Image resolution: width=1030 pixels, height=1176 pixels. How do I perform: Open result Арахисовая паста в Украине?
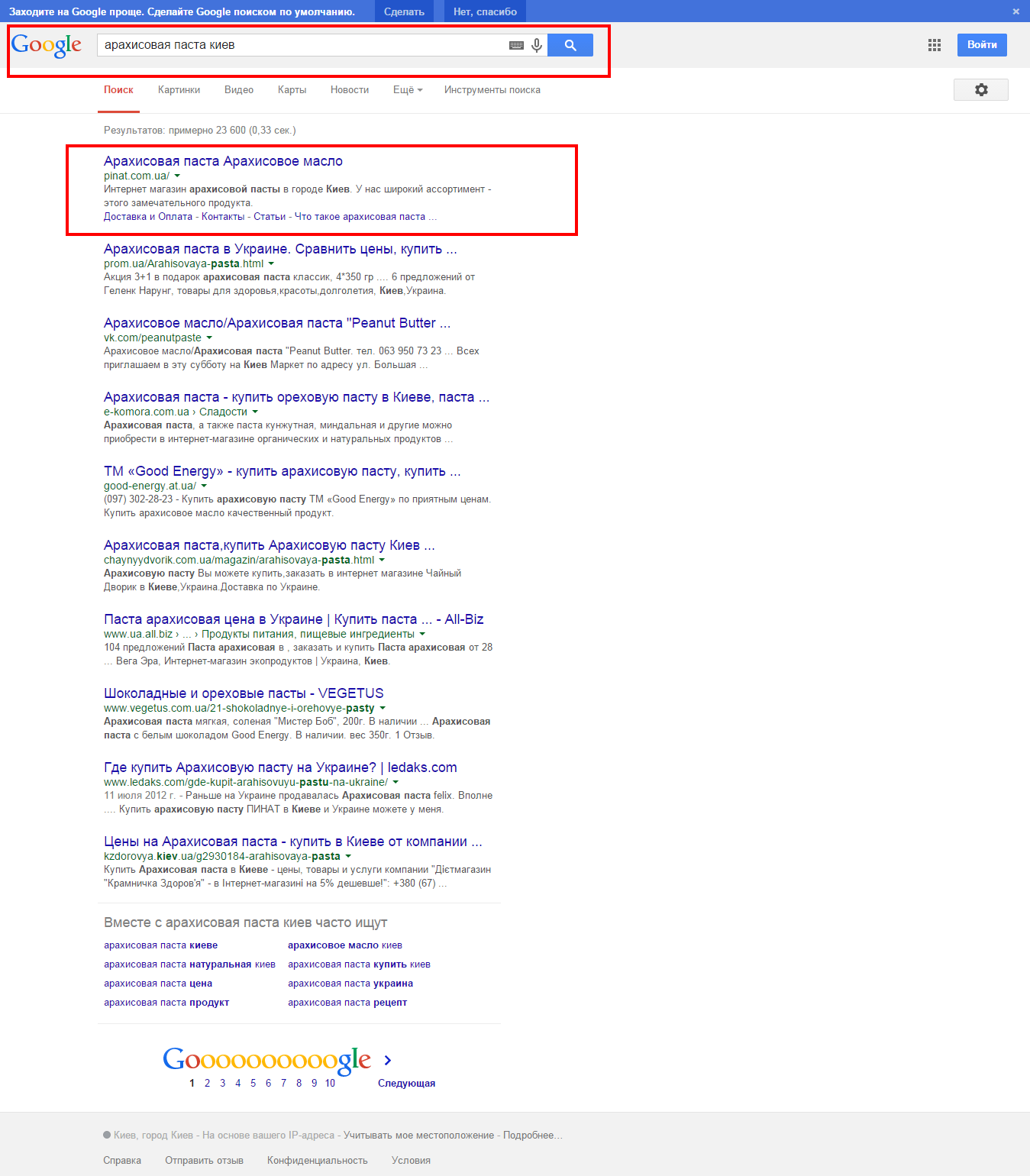click(x=280, y=249)
